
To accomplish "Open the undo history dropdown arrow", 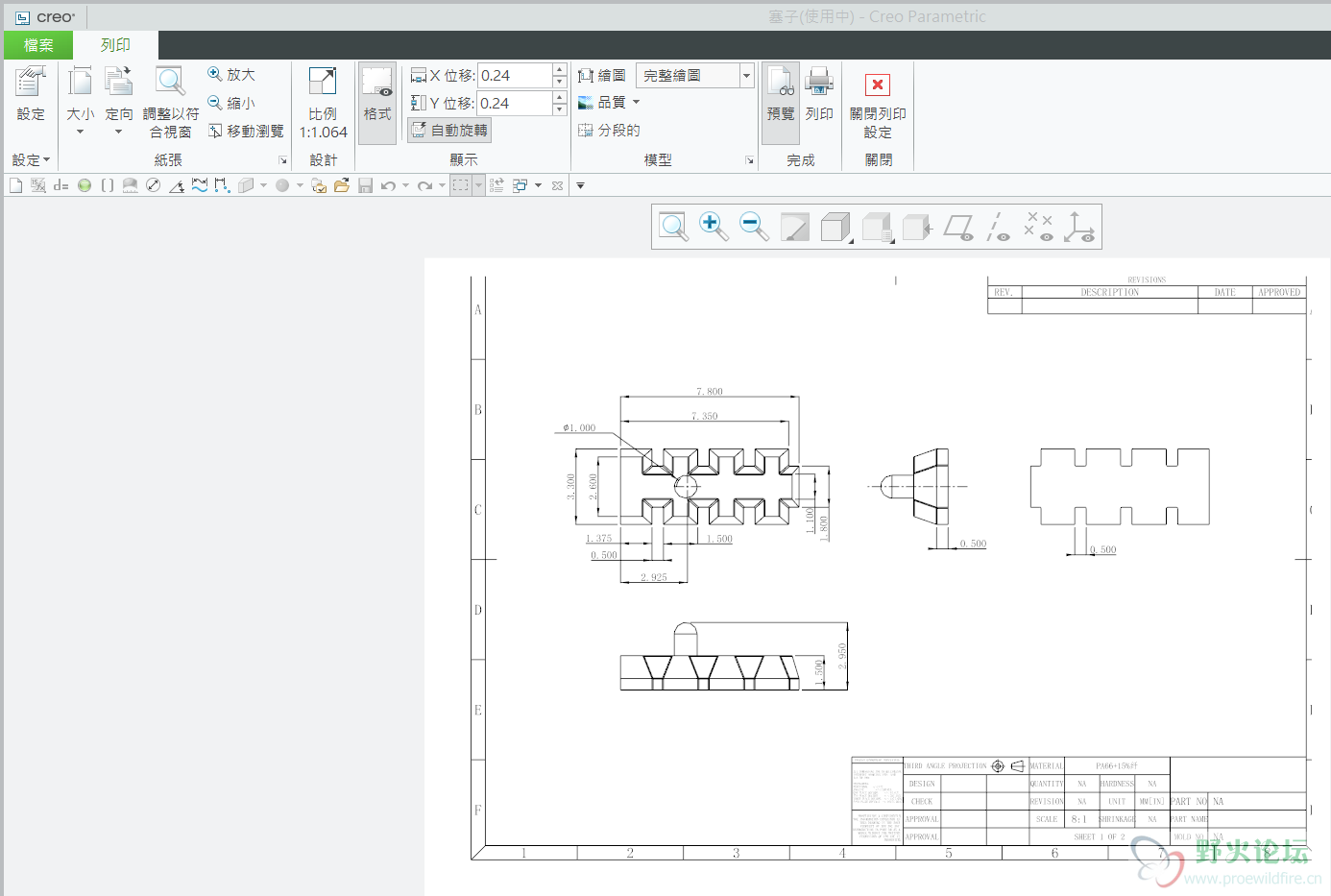I will [x=405, y=185].
